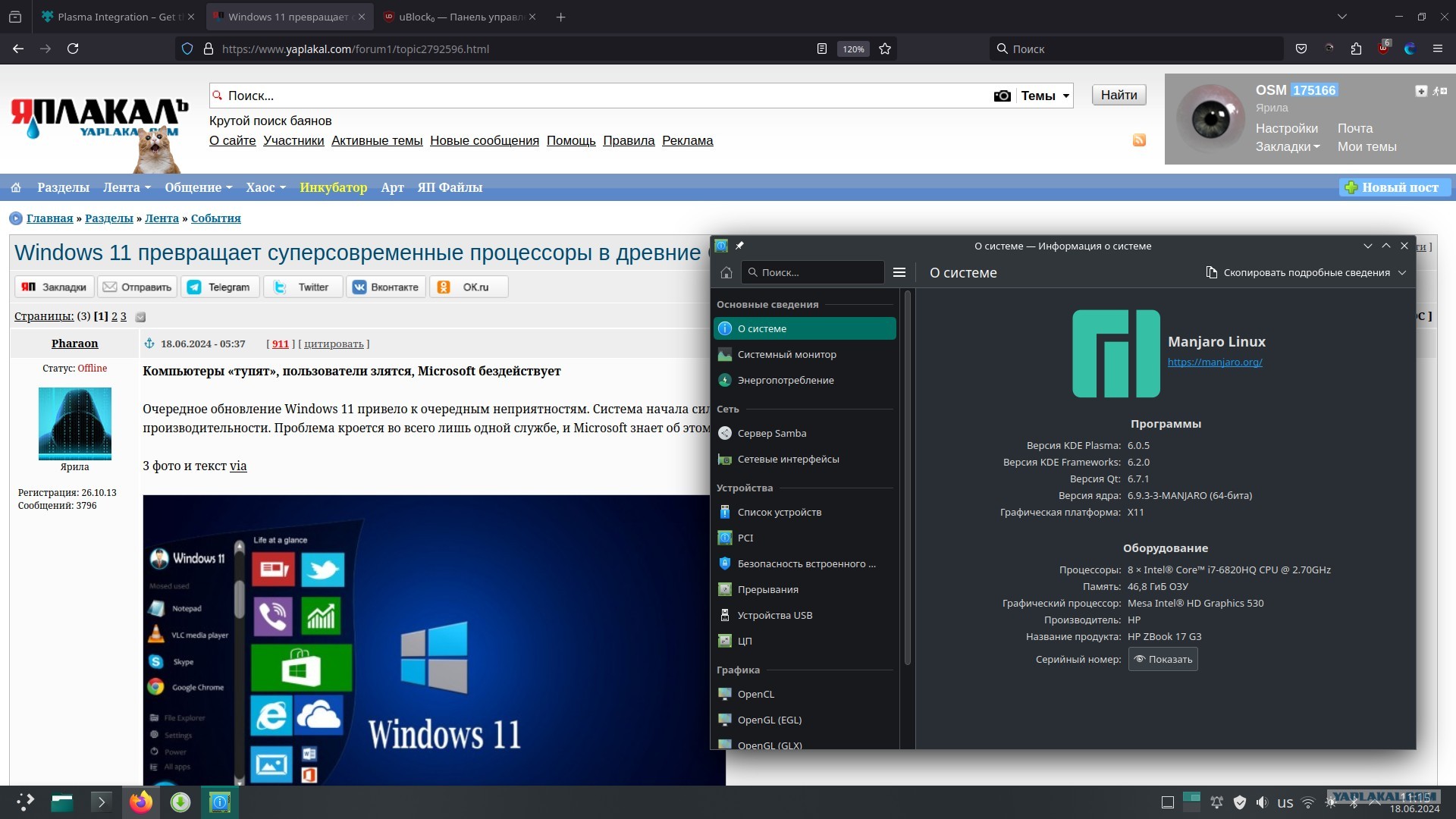Open the Инкубатор section
The width and height of the screenshot is (1456, 819).
[333, 187]
